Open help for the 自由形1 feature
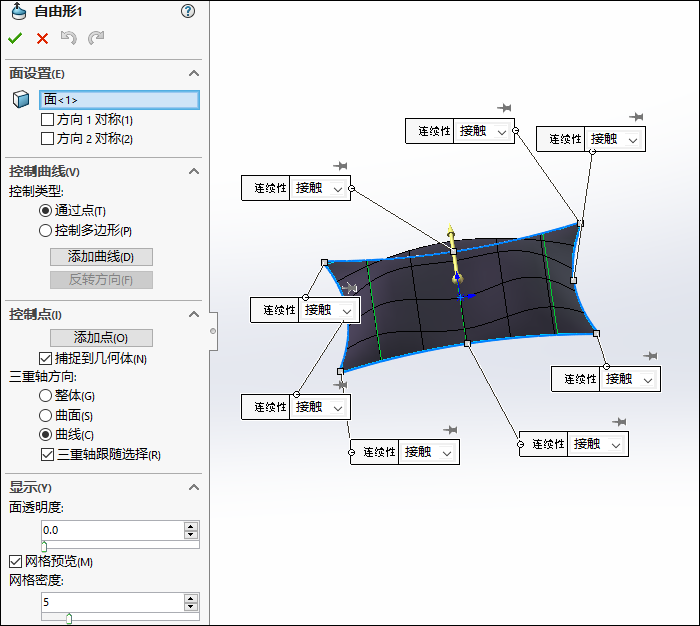This screenshot has width=700, height=626. pos(188,11)
